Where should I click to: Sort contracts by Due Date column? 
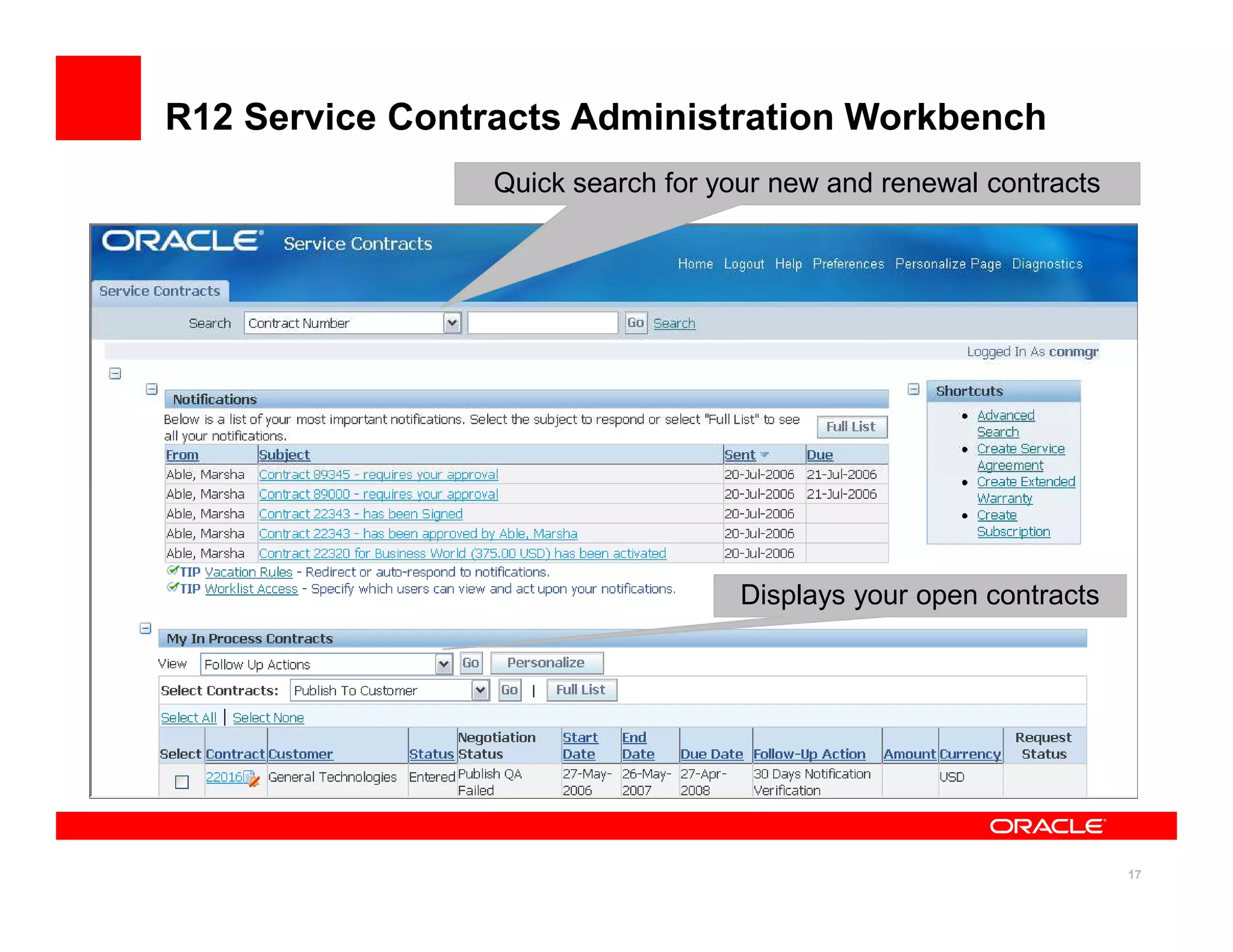pos(712,755)
